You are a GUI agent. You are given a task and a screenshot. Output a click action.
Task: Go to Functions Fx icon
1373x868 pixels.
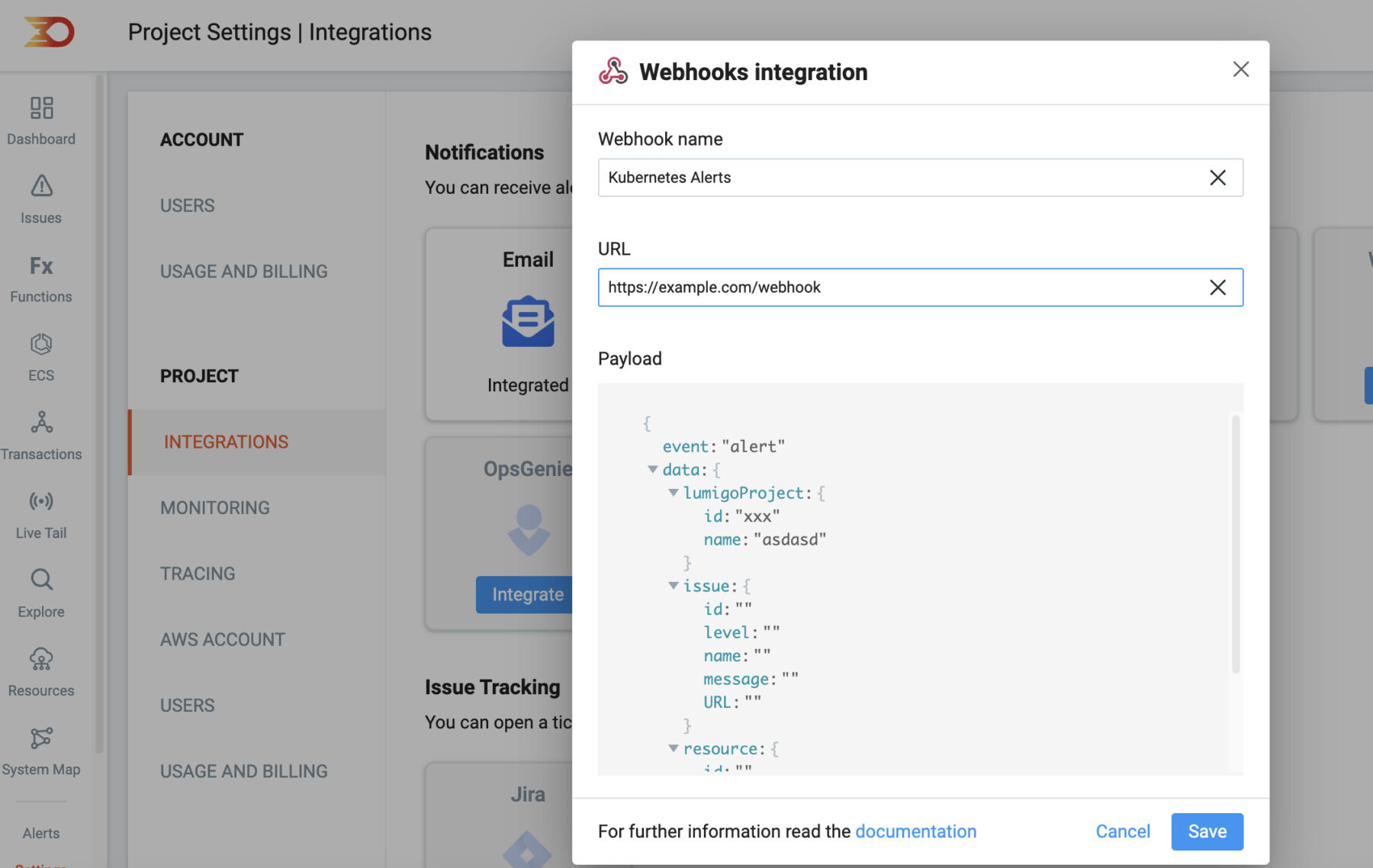[41, 265]
